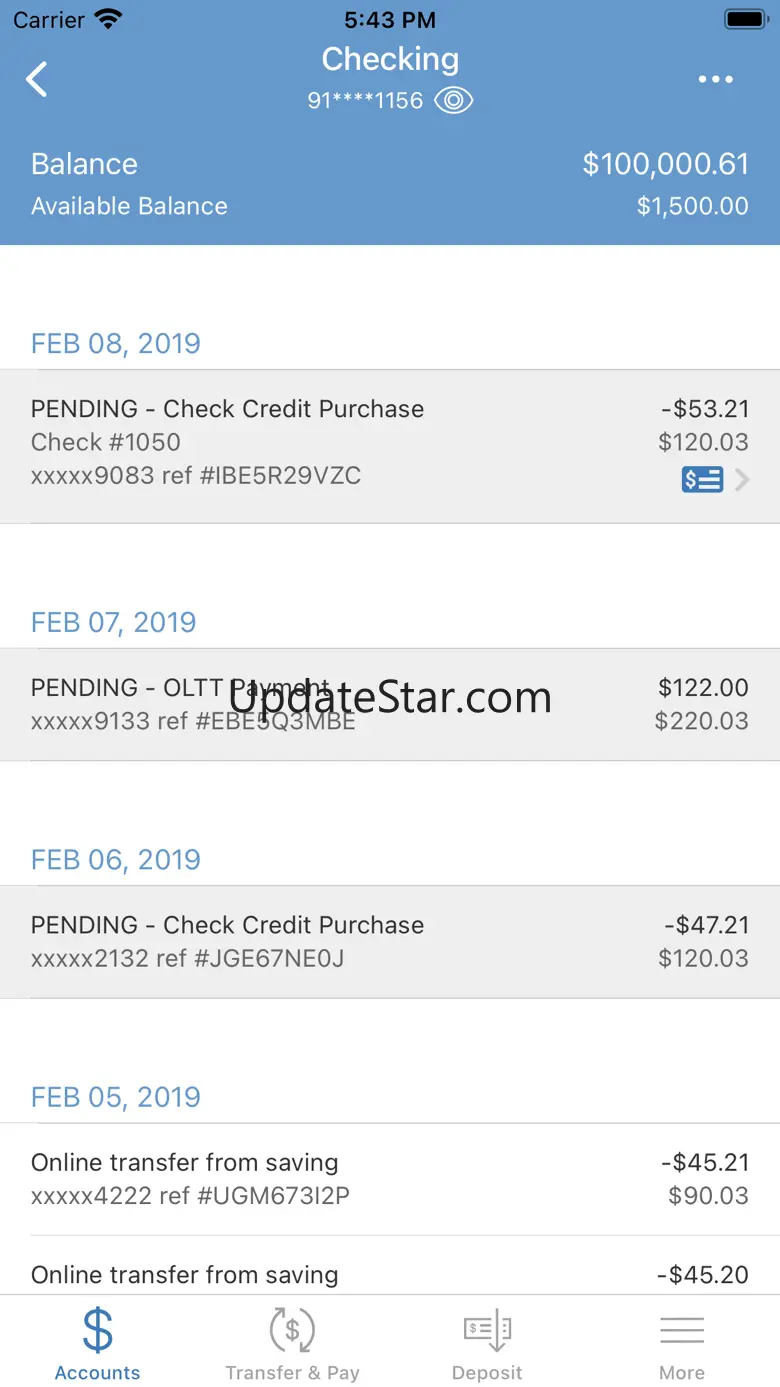Open the More hamburger menu
Image resolution: width=780 pixels, height=1387 pixels.
pyautogui.click(x=682, y=1331)
